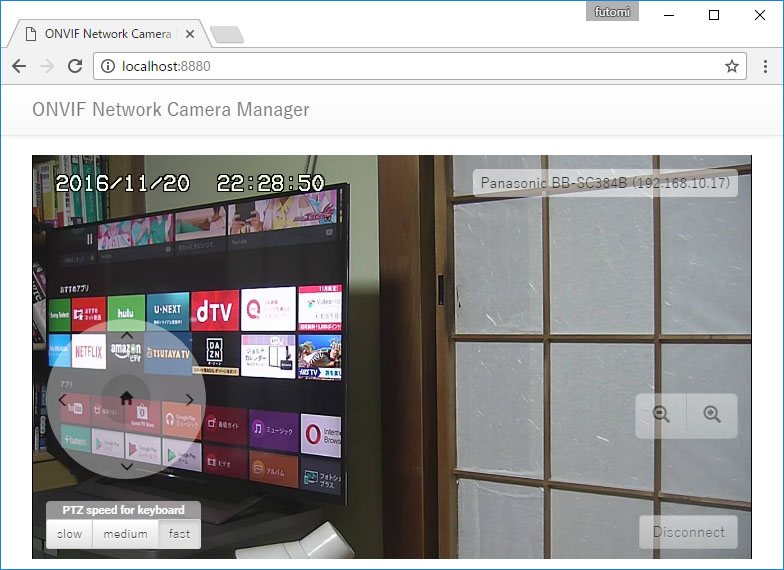The width and height of the screenshot is (784, 570).
Task: Go back in browser history
Action: 19,66
